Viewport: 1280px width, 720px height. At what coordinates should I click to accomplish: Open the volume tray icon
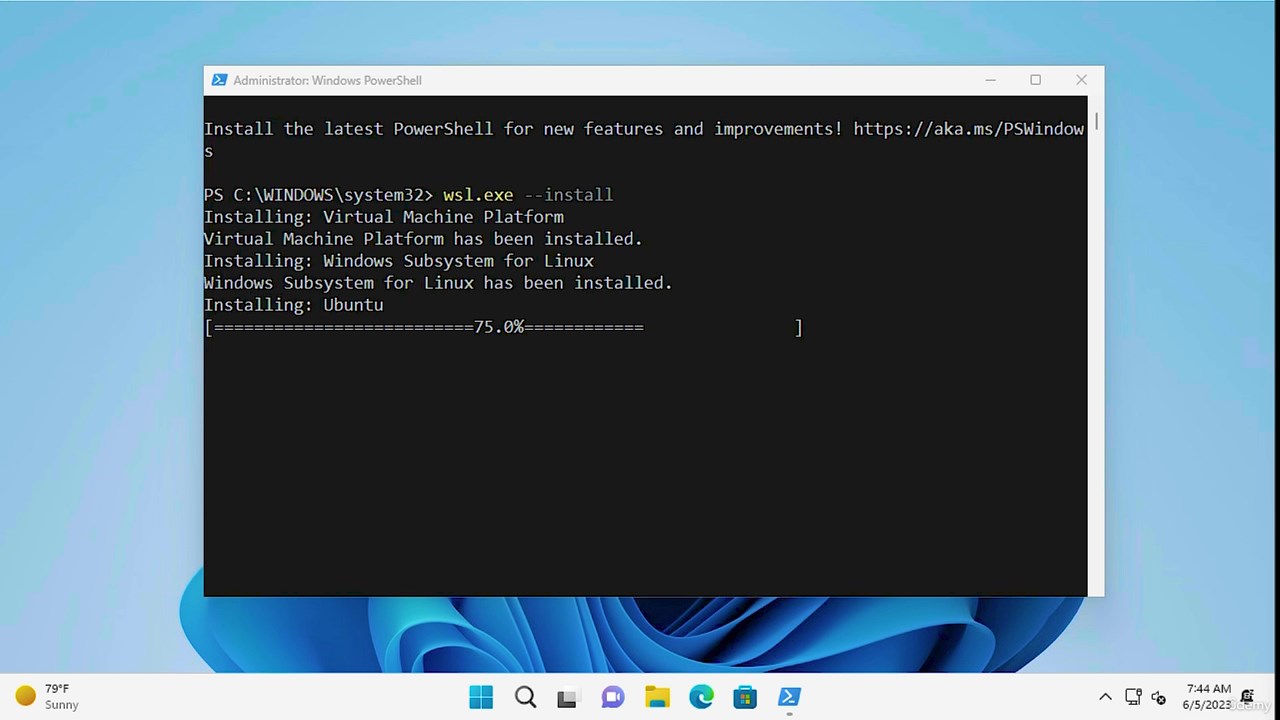click(x=1159, y=697)
